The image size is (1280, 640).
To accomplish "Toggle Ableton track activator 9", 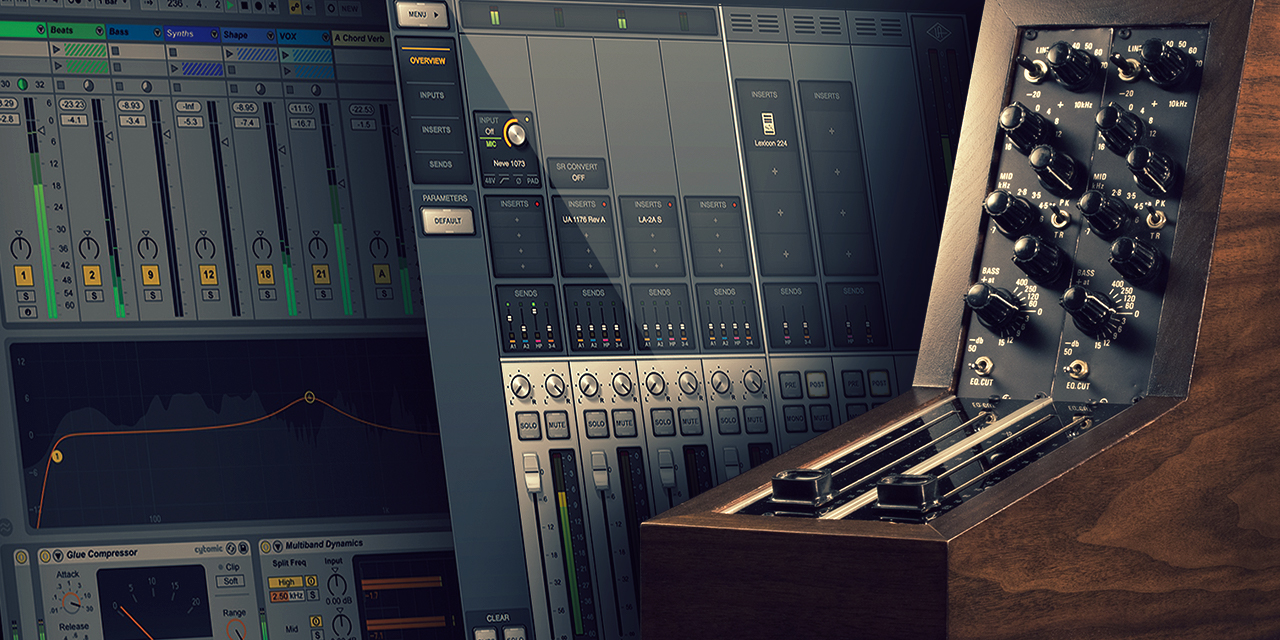I will (150, 275).
